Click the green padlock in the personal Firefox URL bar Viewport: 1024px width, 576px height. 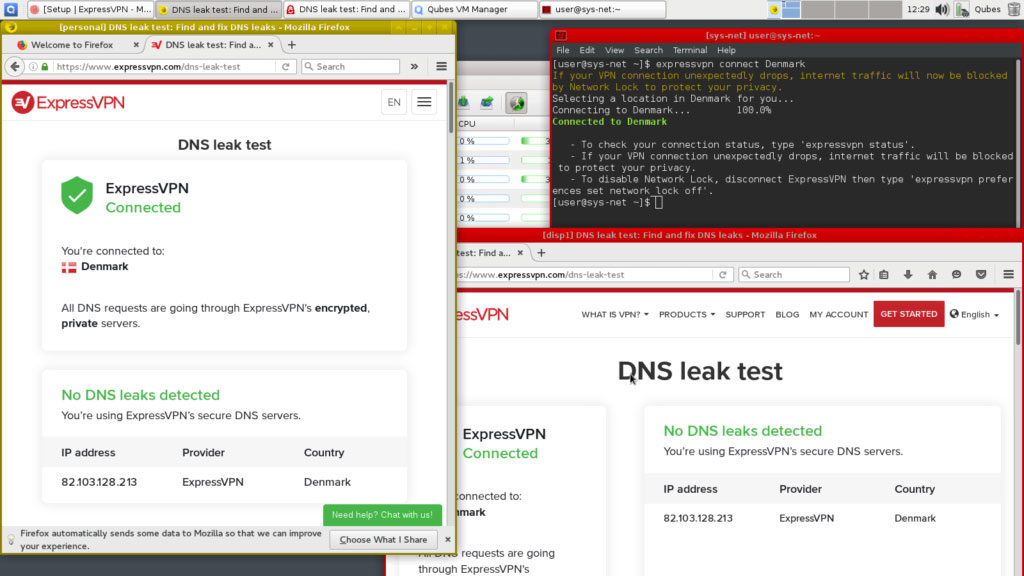click(44, 67)
